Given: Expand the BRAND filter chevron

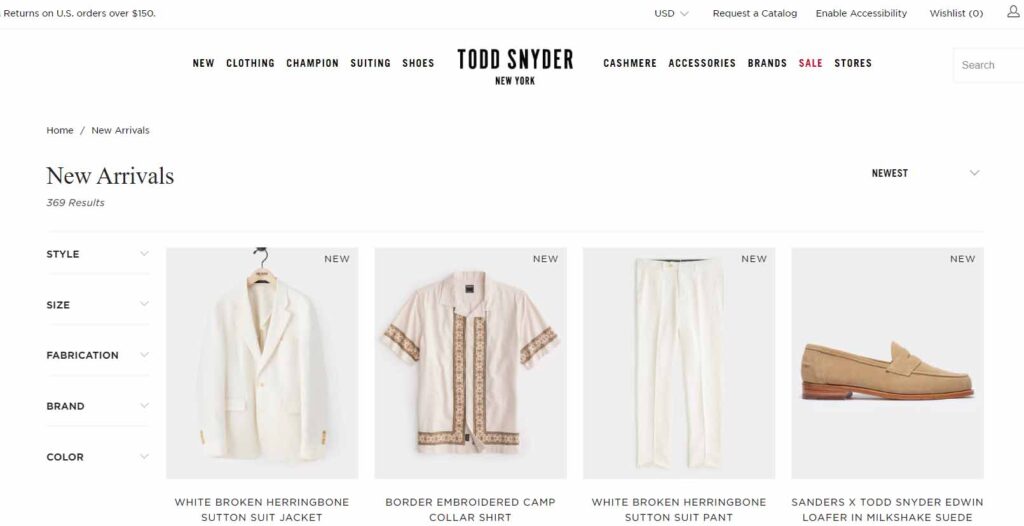Looking at the screenshot, I should click(x=144, y=406).
